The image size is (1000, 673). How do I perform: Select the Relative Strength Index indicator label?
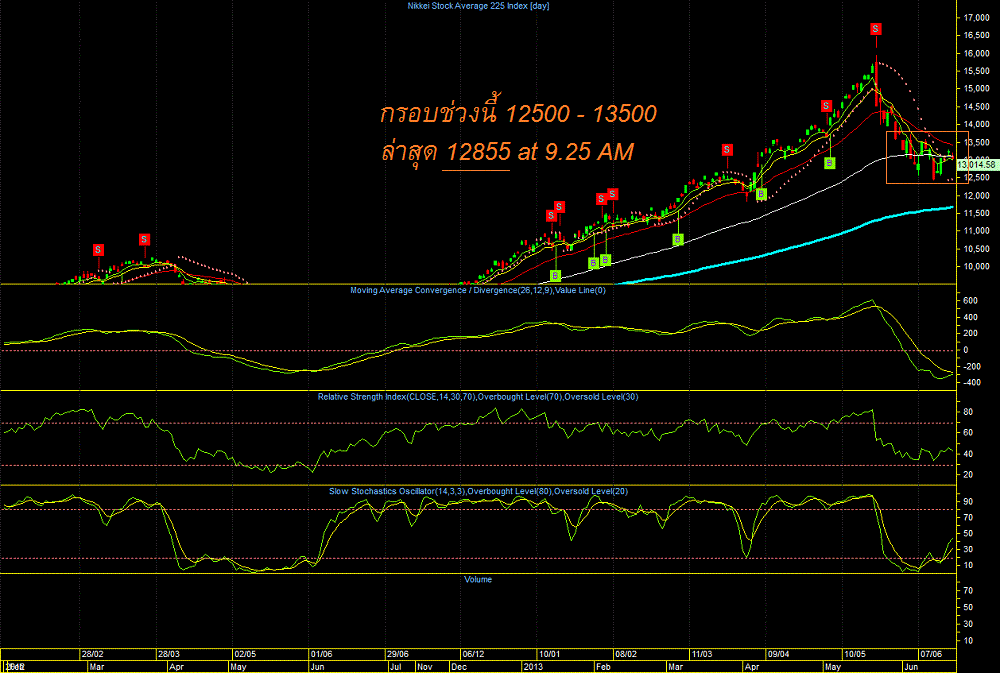(x=478, y=397)
